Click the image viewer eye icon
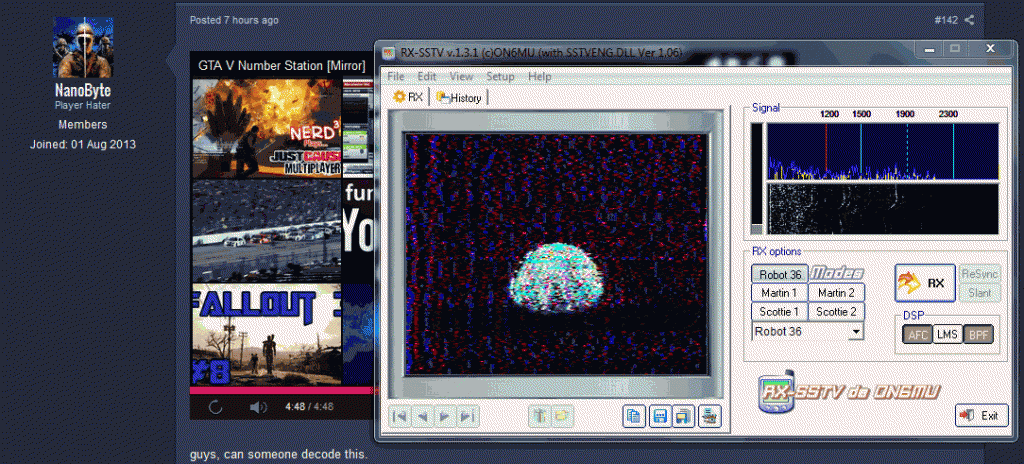 coord(709,416)
